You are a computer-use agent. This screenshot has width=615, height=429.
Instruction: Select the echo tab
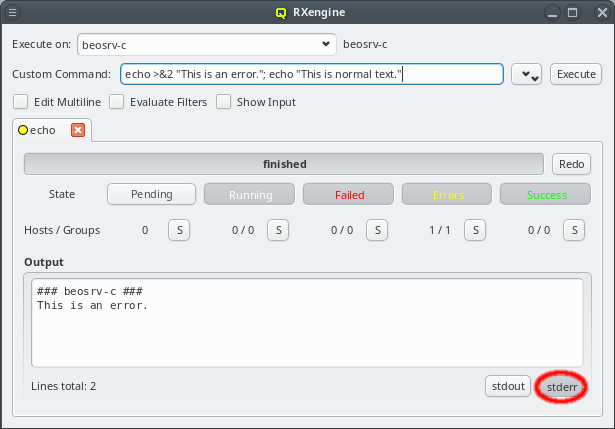(43, 130)
